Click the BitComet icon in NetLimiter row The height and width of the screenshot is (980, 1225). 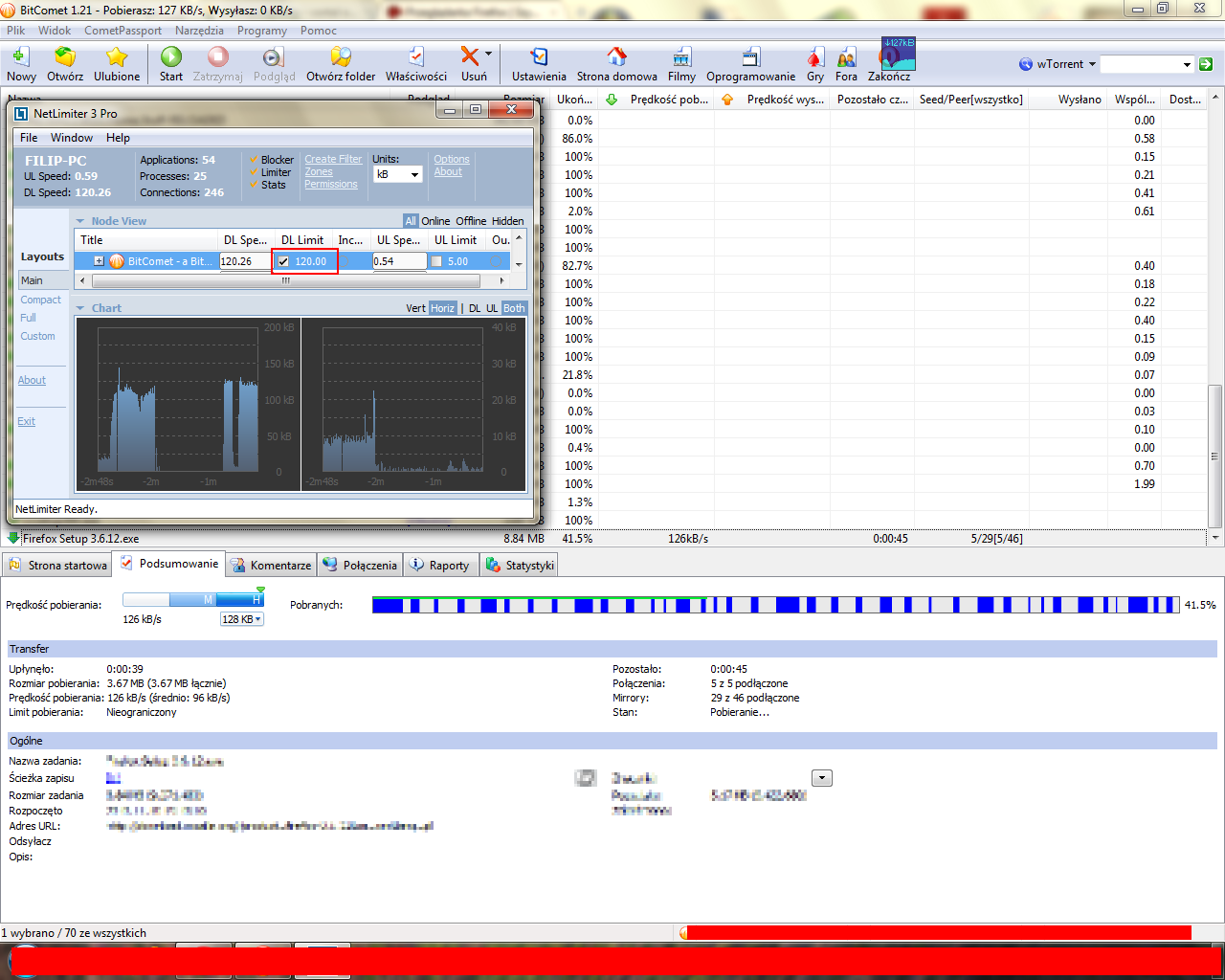[x=117, y=261]
